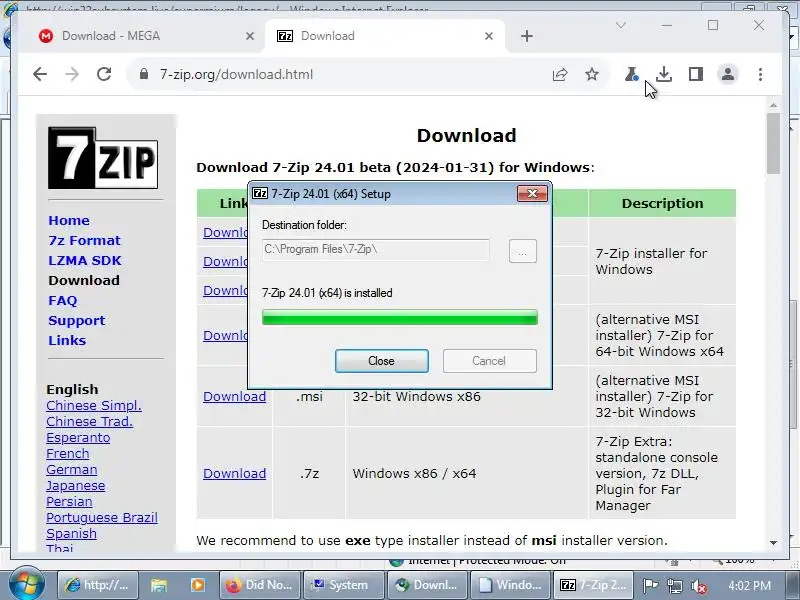
Task: Open the Support sidebar link
Action: 77,320
